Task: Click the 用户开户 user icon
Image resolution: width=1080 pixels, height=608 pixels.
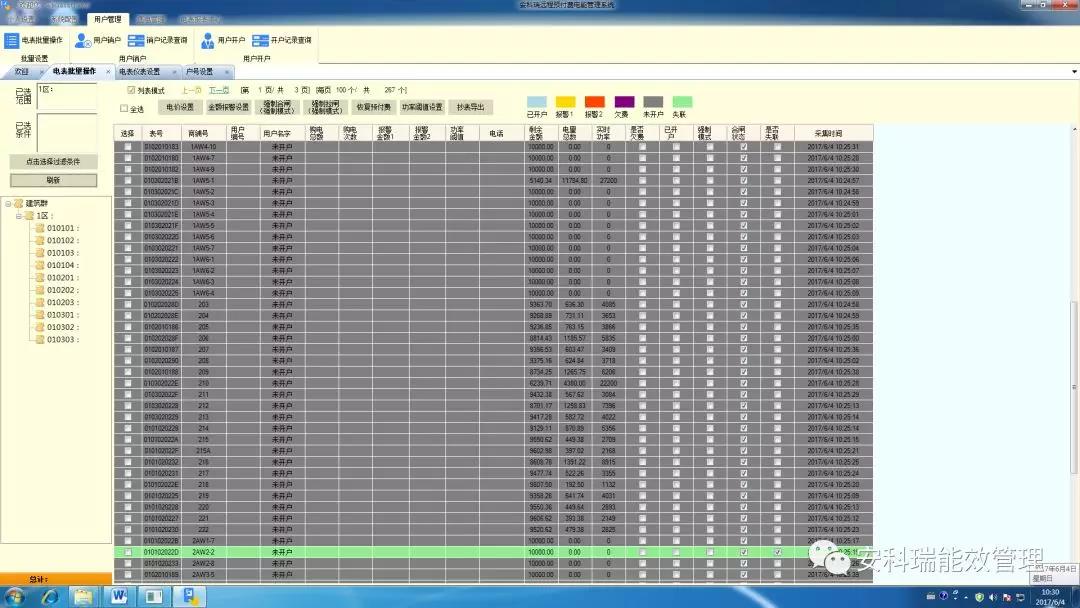Action: 207,41
